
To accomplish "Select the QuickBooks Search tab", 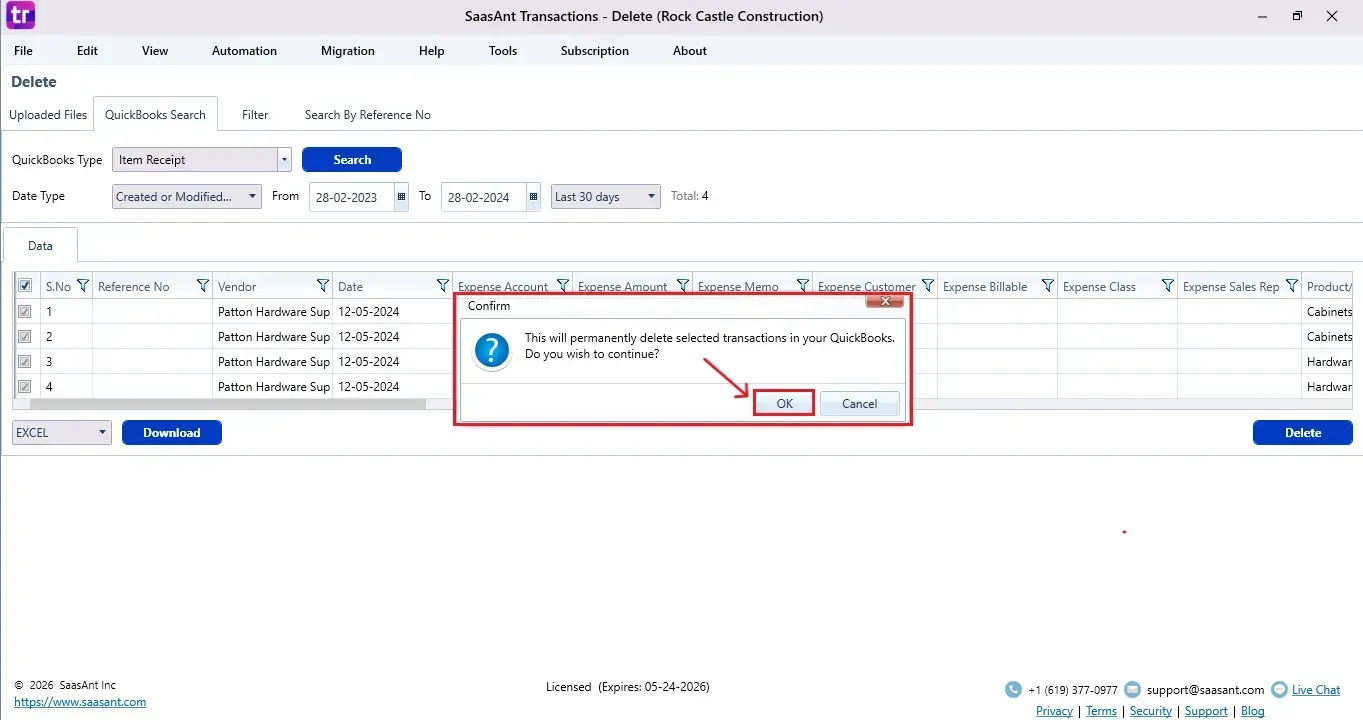I will [x=155, y=115].
